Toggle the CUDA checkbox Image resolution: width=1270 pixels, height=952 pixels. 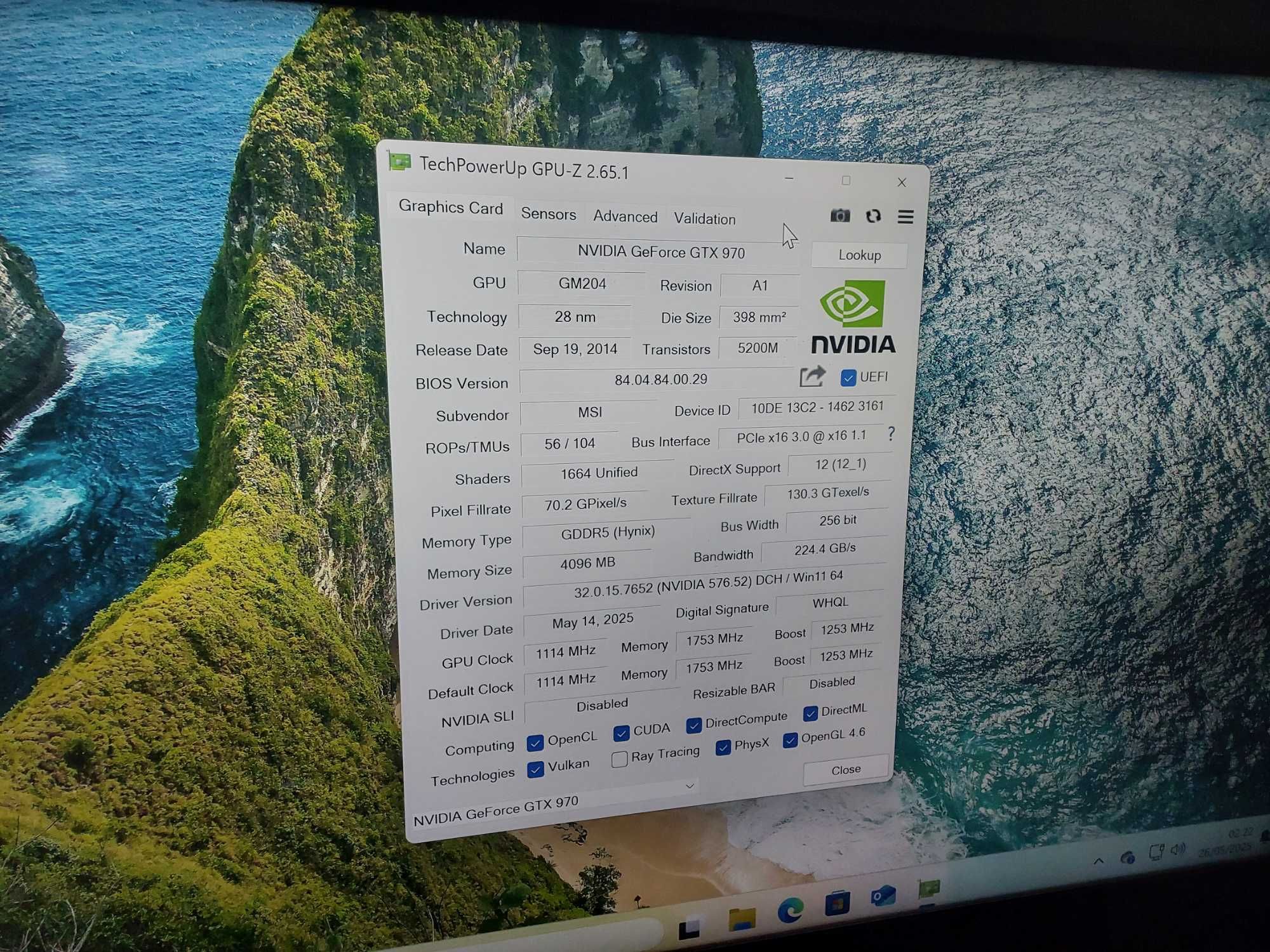click(x=622, y=733)
